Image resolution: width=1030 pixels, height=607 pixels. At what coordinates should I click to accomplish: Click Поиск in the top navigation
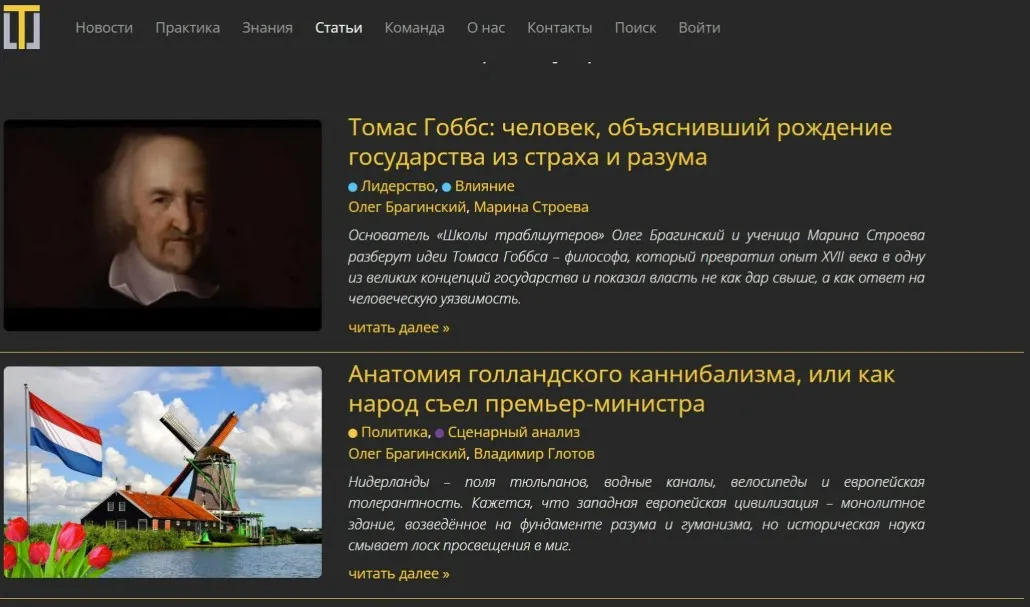click(x=635, y=28)
